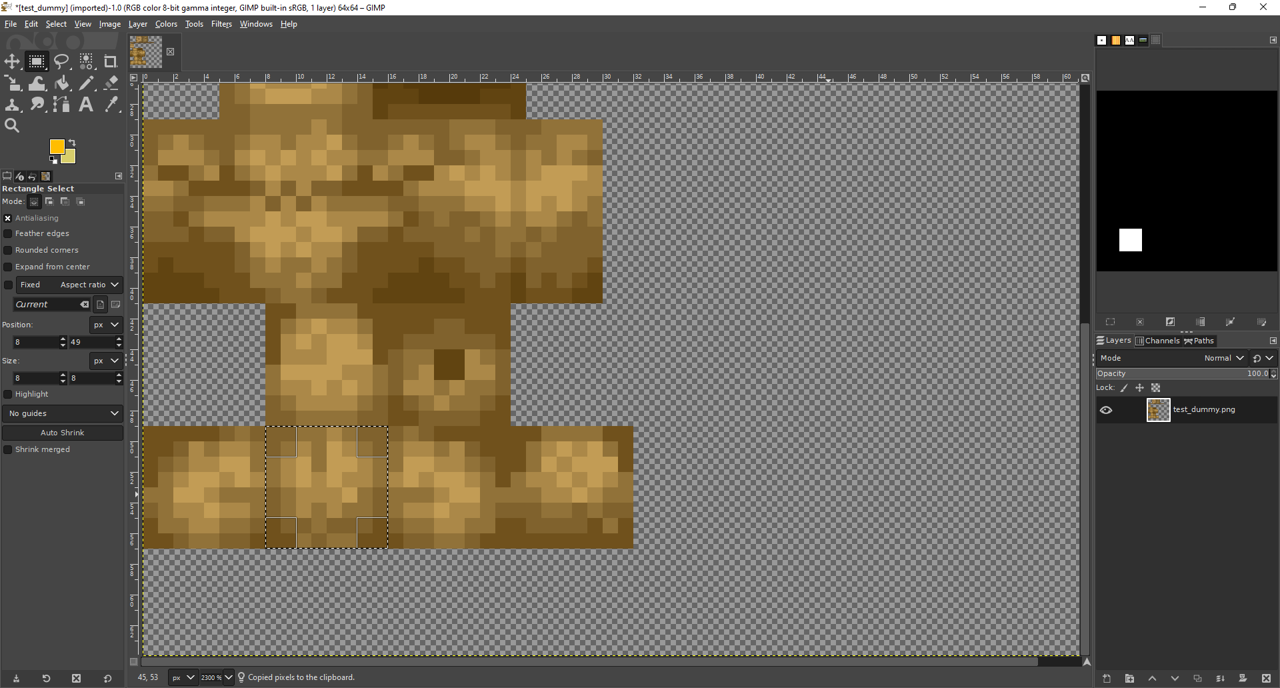Select the Smudge tool
The height and width of the screenshot is (688, 1280).
37,104
